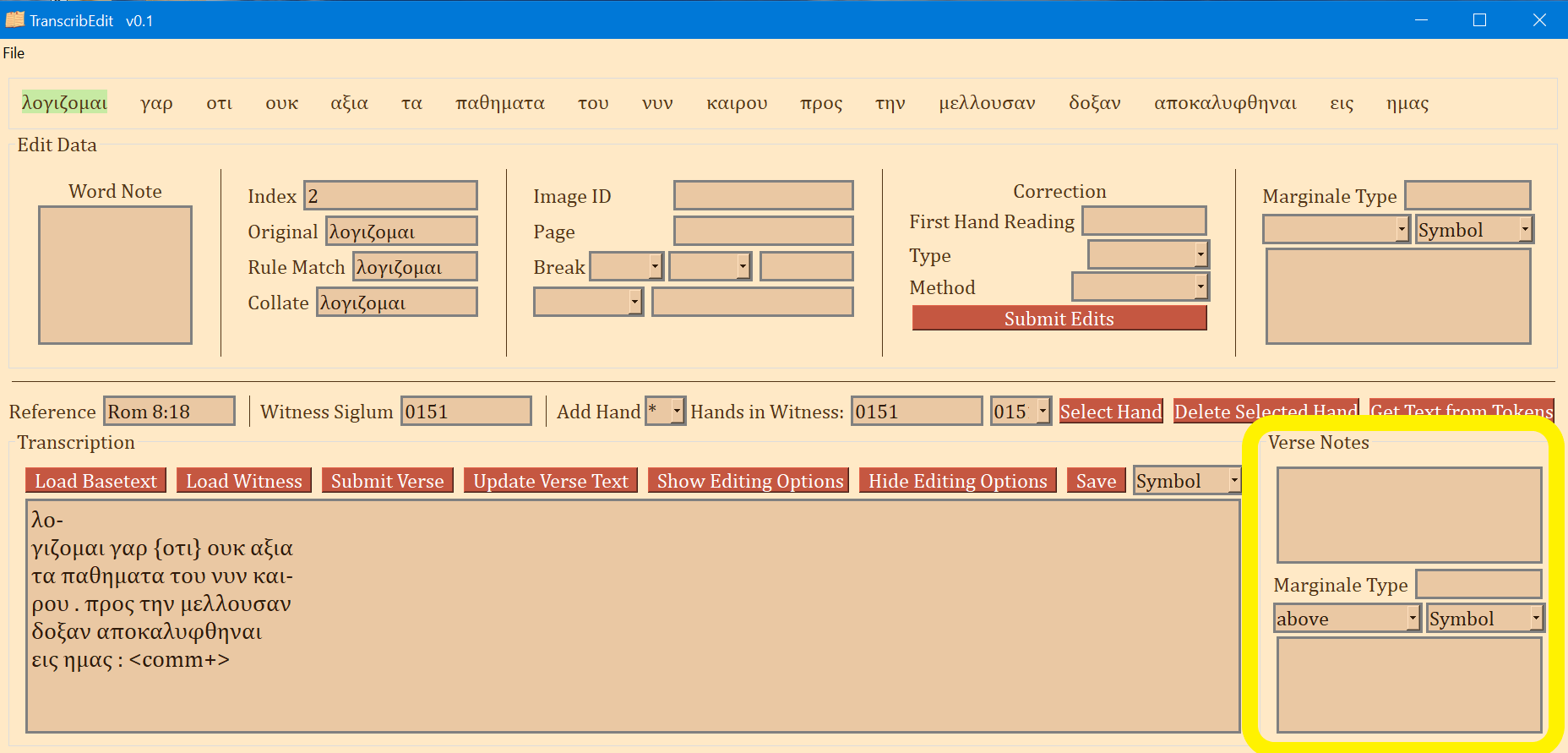Focus the Index field
The height and width of the screenshot is (753, 1568).
390,195
